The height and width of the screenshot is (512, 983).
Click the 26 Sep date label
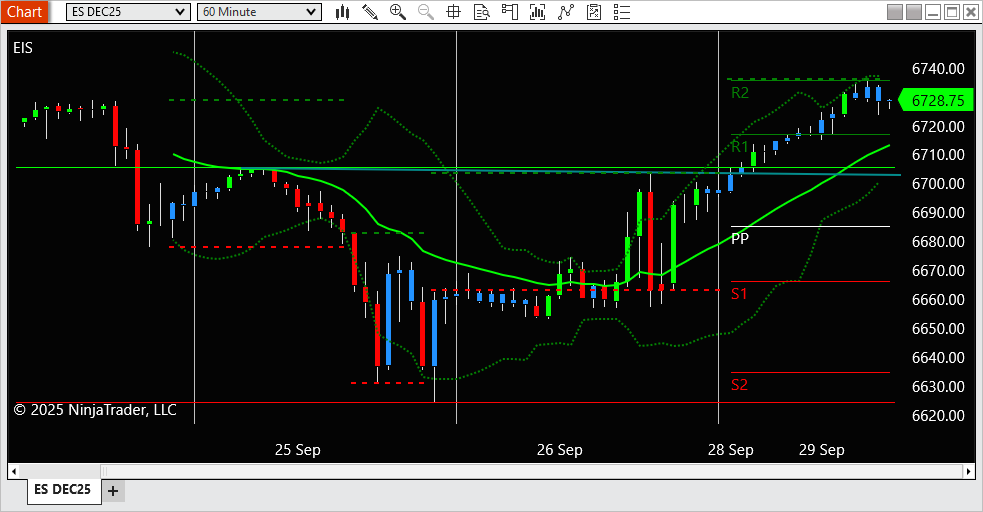560,450
